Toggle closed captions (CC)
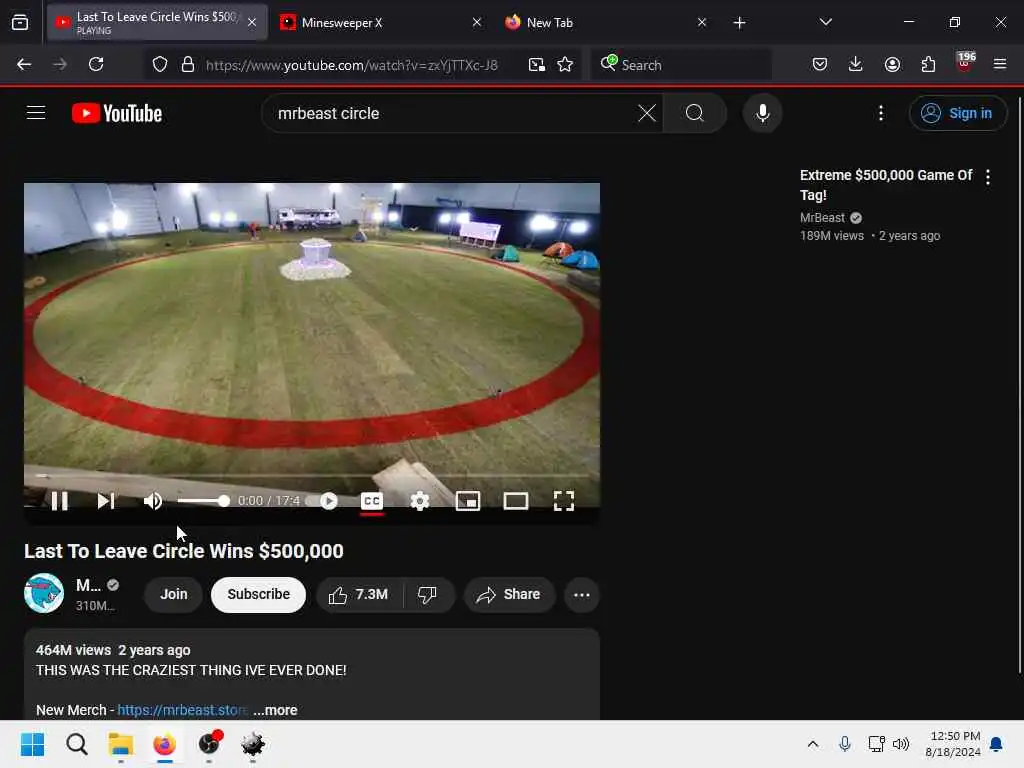The height and width of the screenshot is (768, 1024). tap(372, 501)
